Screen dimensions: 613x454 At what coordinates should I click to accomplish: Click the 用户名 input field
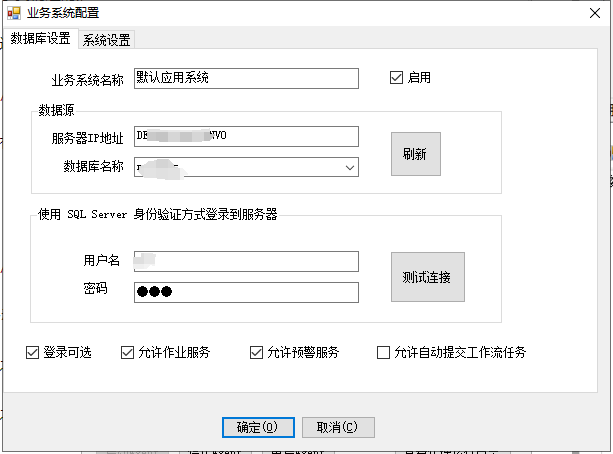pos(245,261)
